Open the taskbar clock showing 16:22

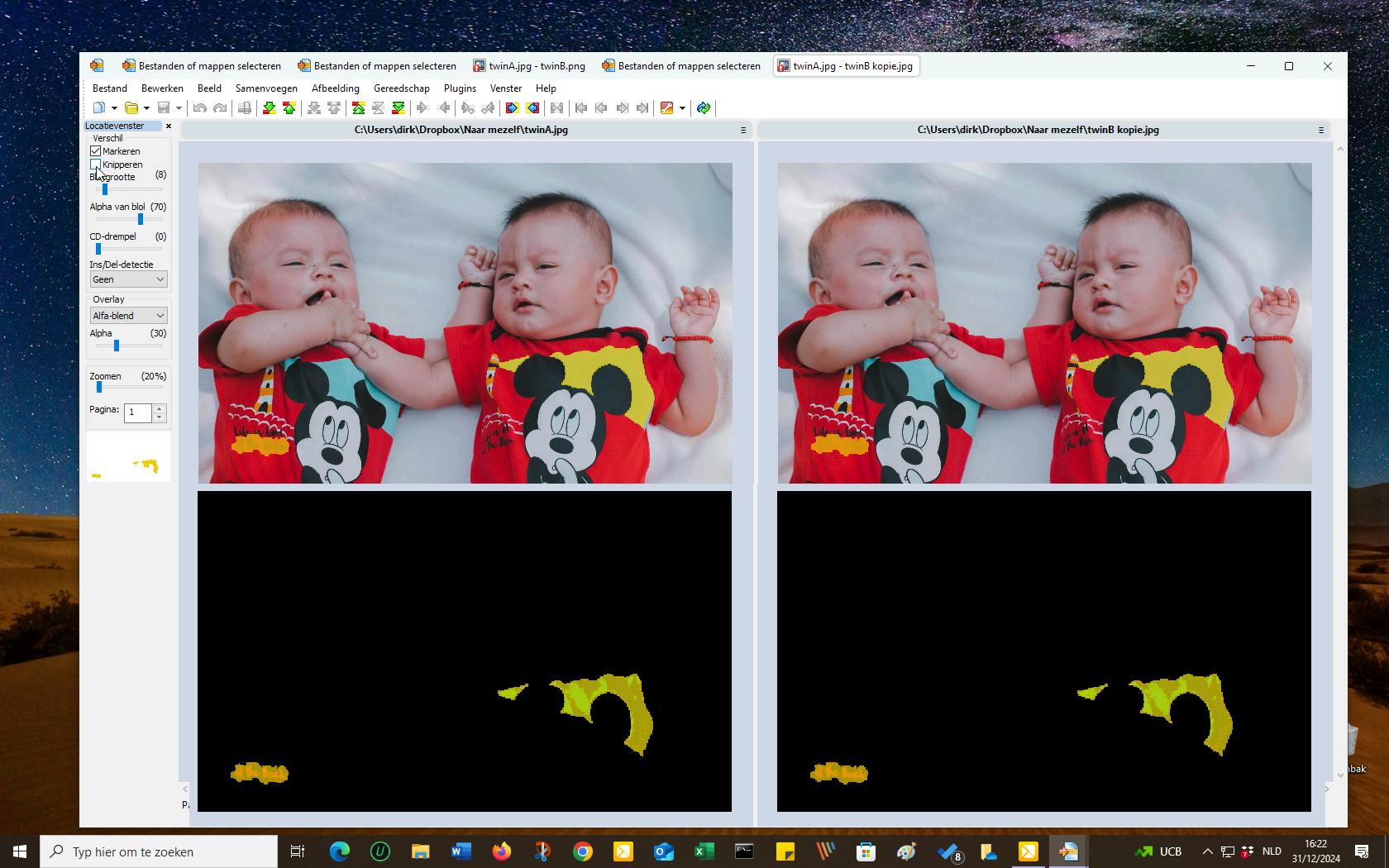pos(1315,851)
